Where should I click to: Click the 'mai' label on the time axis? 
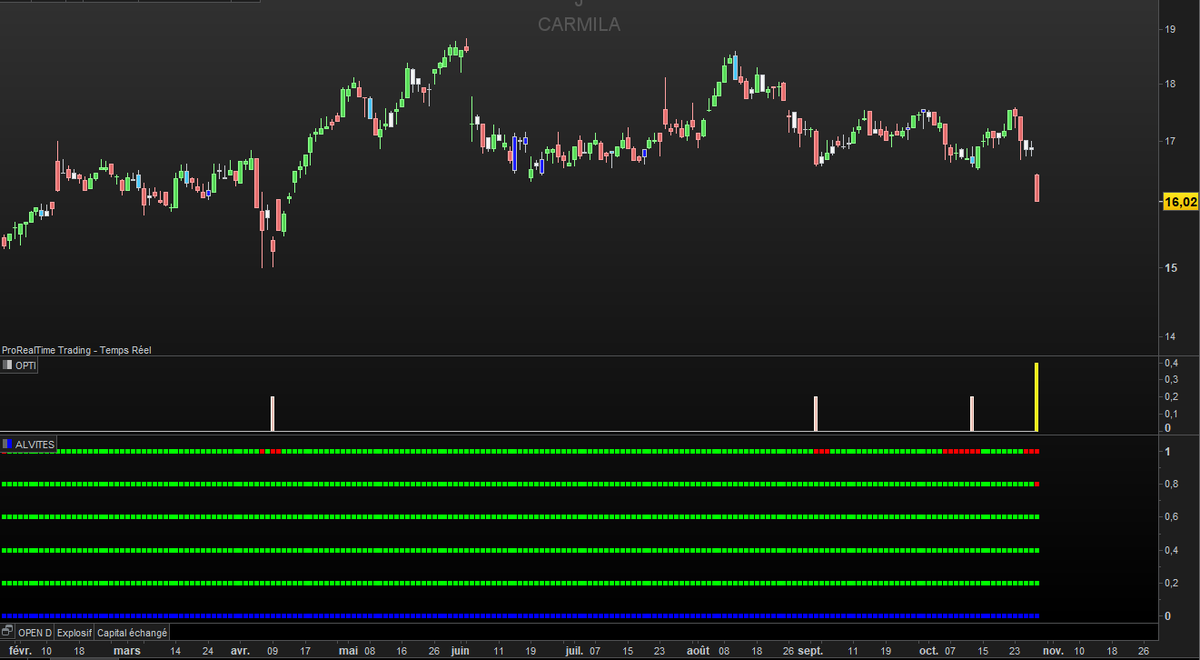coord(348,650)
